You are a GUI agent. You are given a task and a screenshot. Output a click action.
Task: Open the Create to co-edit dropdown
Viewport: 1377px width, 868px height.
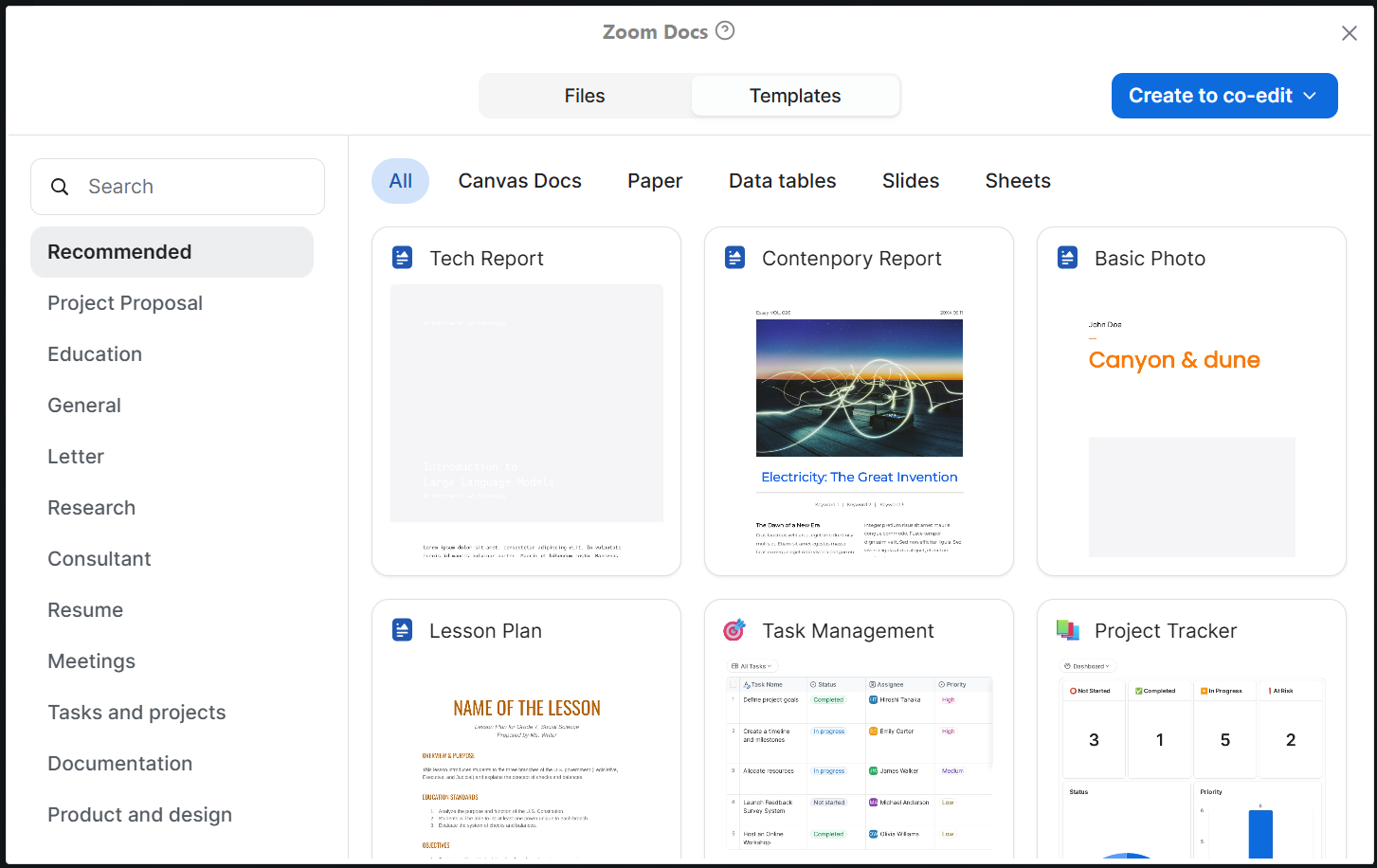(1224, 96)
